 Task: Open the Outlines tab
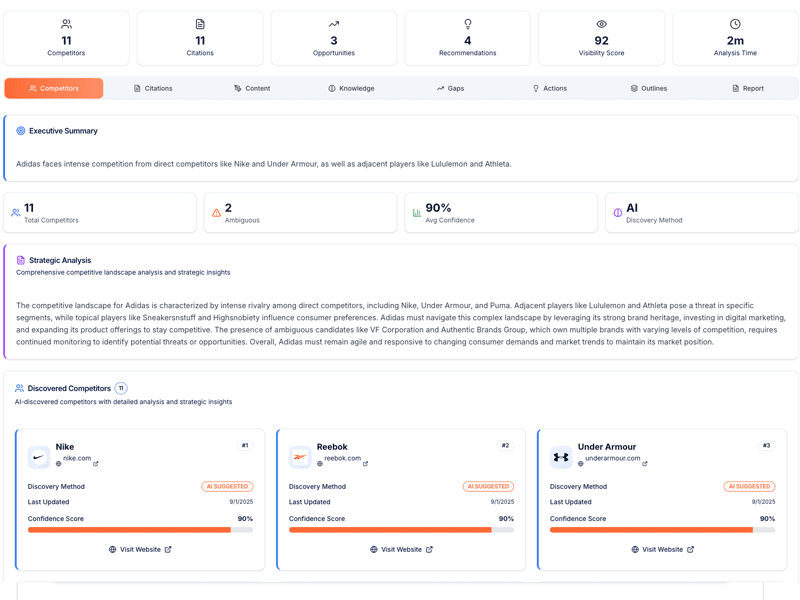tap(648, 88)
